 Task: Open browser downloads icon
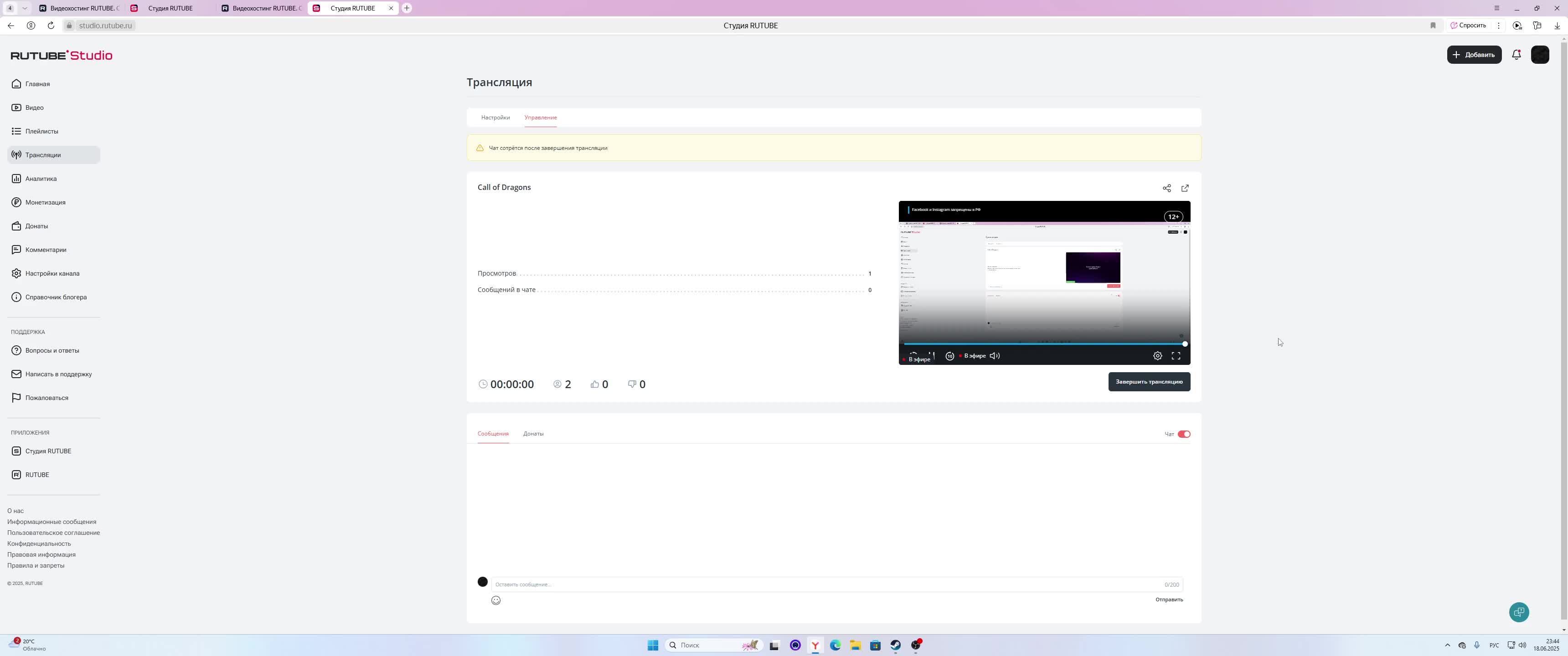(x=1557, y=26)
